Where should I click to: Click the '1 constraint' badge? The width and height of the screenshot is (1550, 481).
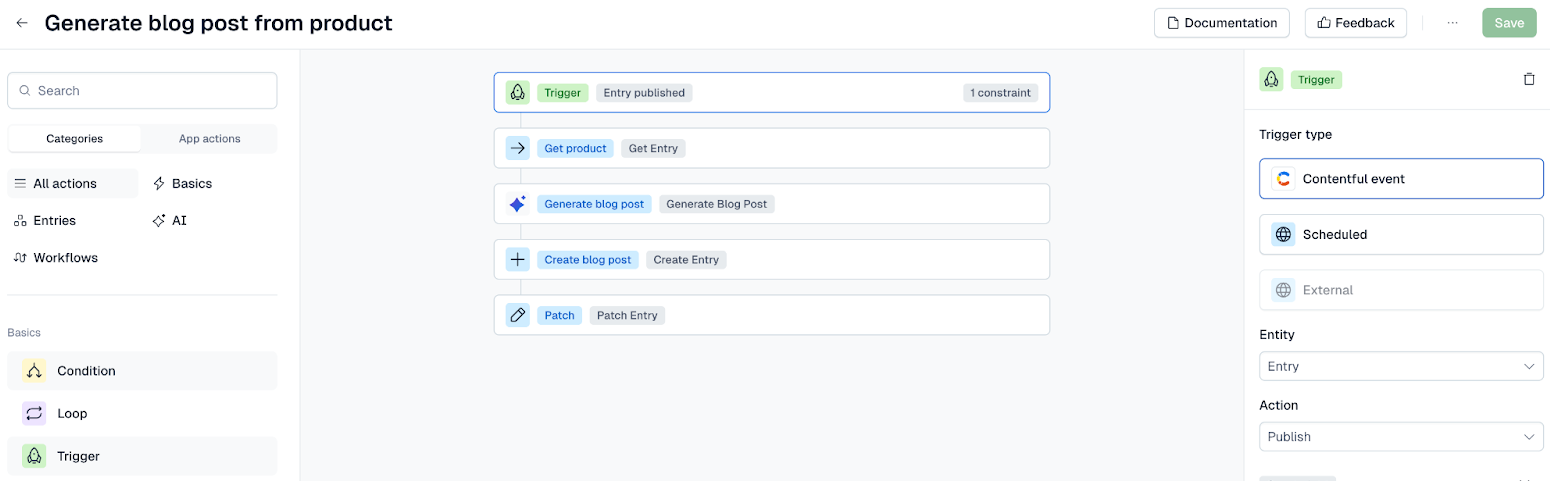pos(1001,92)
